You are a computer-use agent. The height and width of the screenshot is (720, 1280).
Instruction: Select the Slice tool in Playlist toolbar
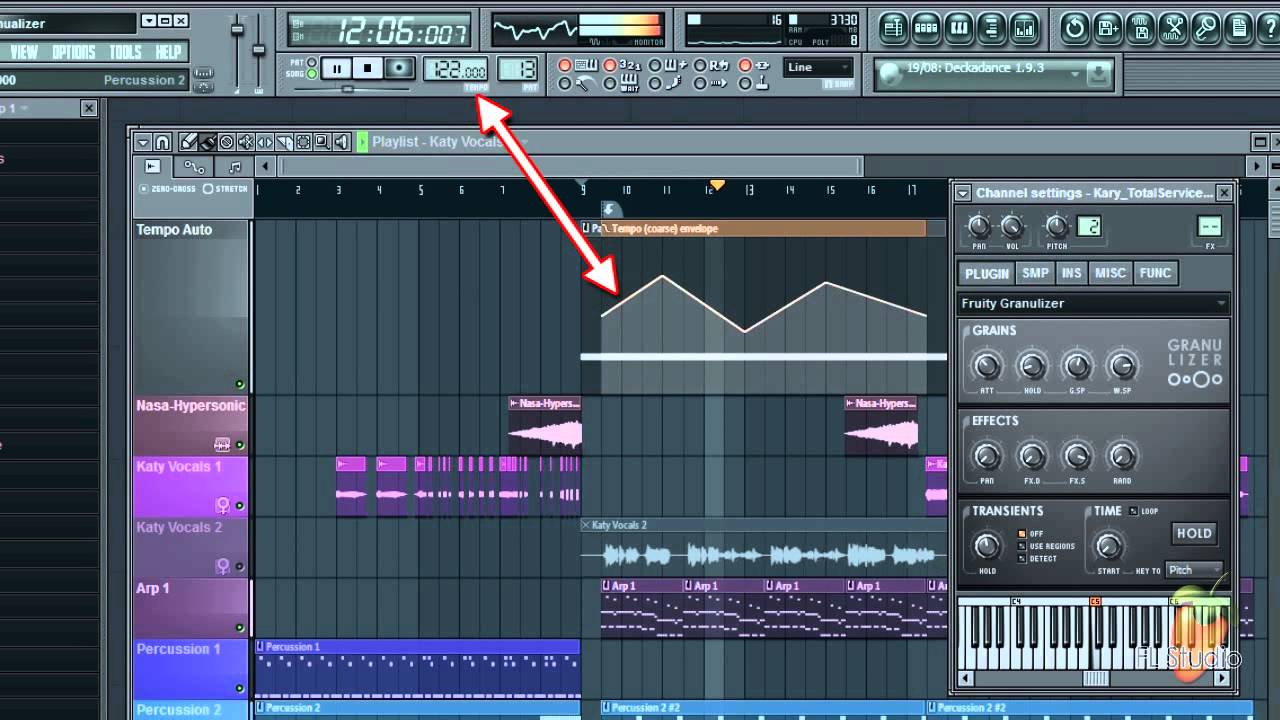[x=285, y=142]
